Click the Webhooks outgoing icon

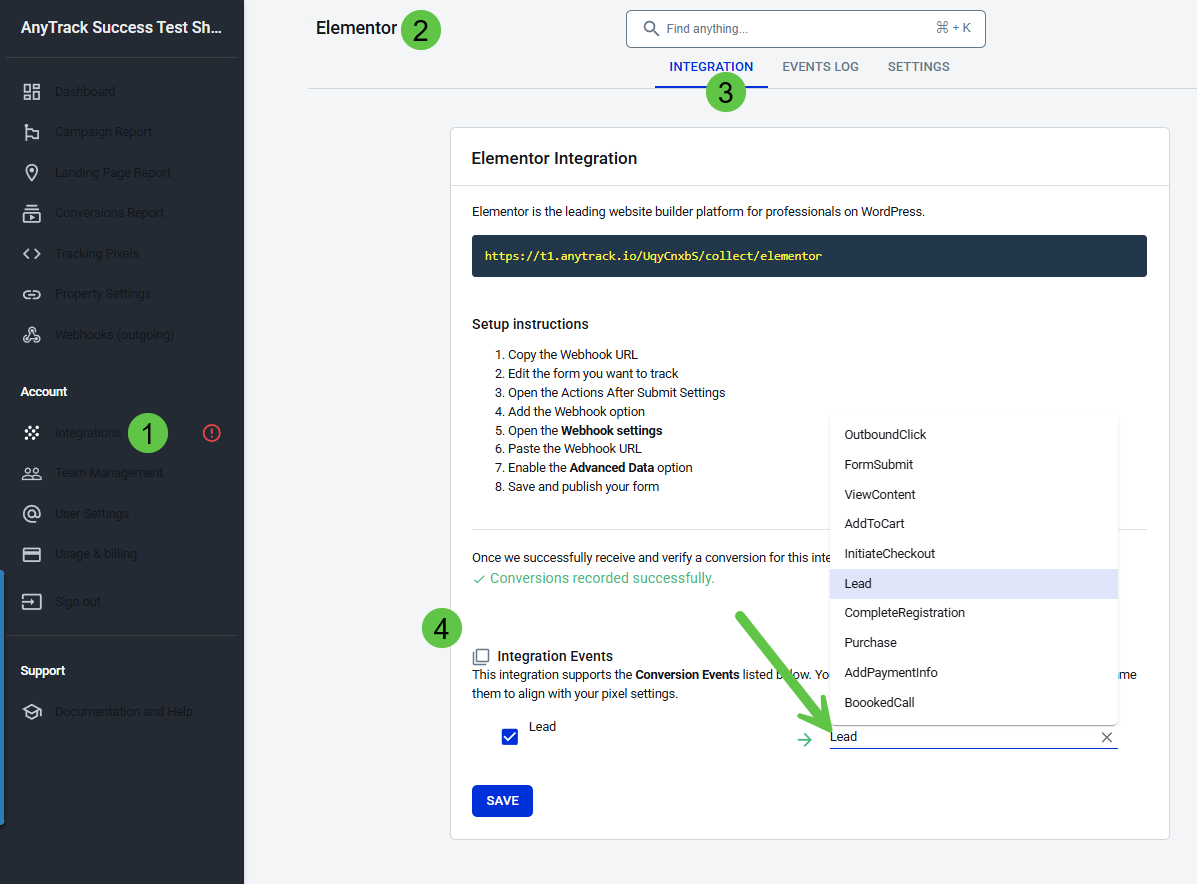(x=31, y=334)
